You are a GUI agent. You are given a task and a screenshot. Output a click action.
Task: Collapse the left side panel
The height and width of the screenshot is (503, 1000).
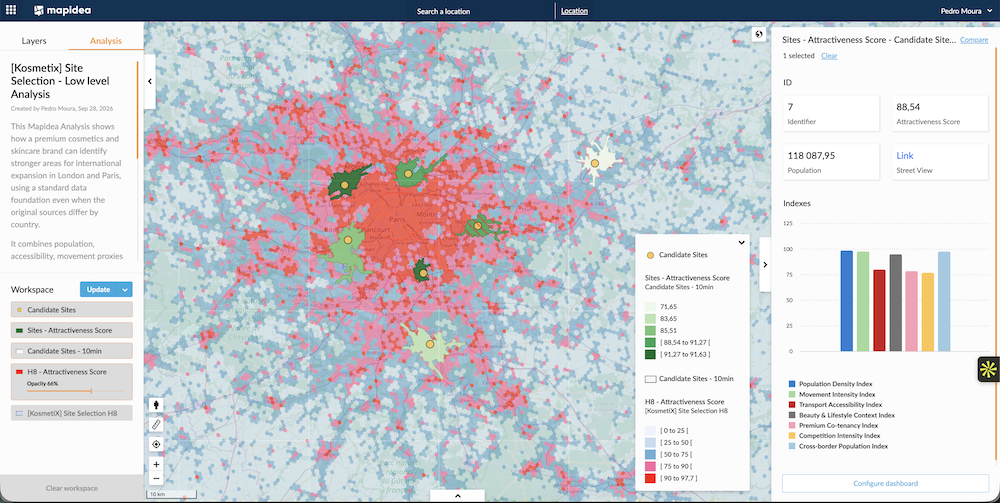[x=150, y=82]
